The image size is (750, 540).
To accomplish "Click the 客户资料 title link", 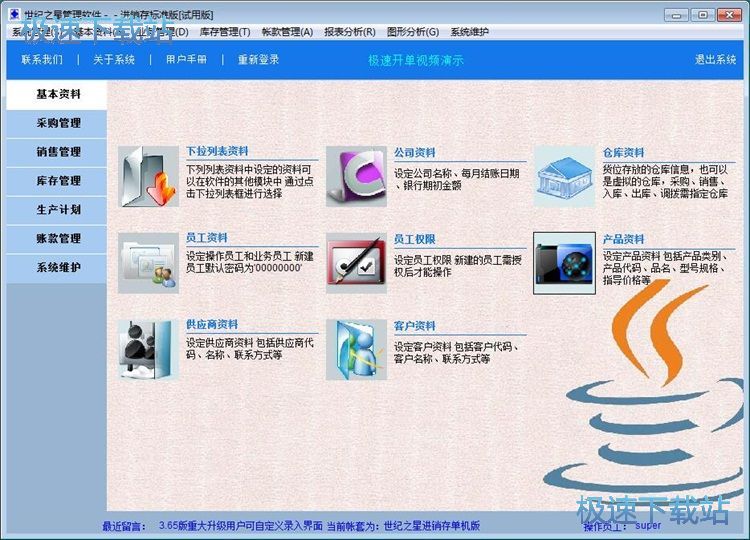I will [x=415, y=326].
